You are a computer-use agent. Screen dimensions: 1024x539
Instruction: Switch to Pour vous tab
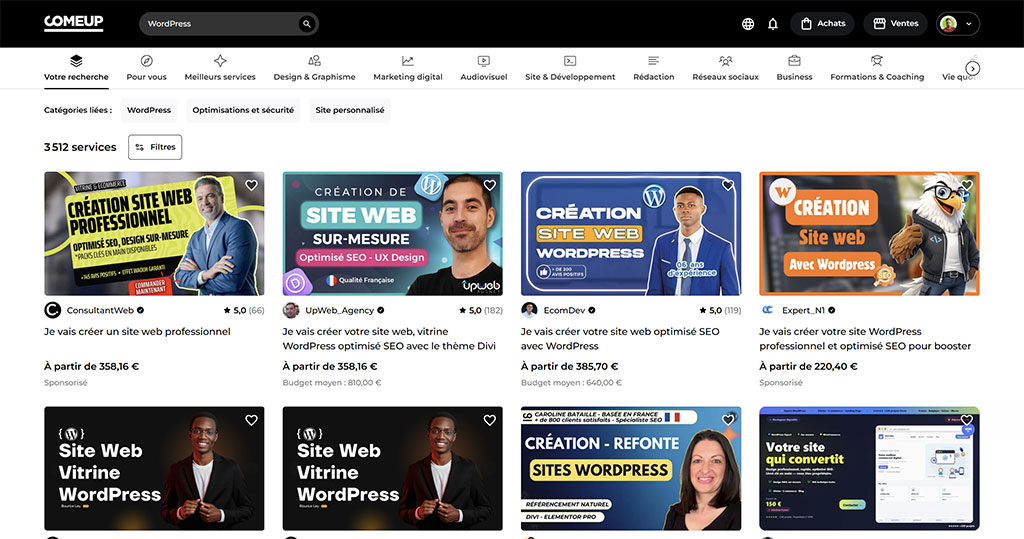tap(146, 69)
